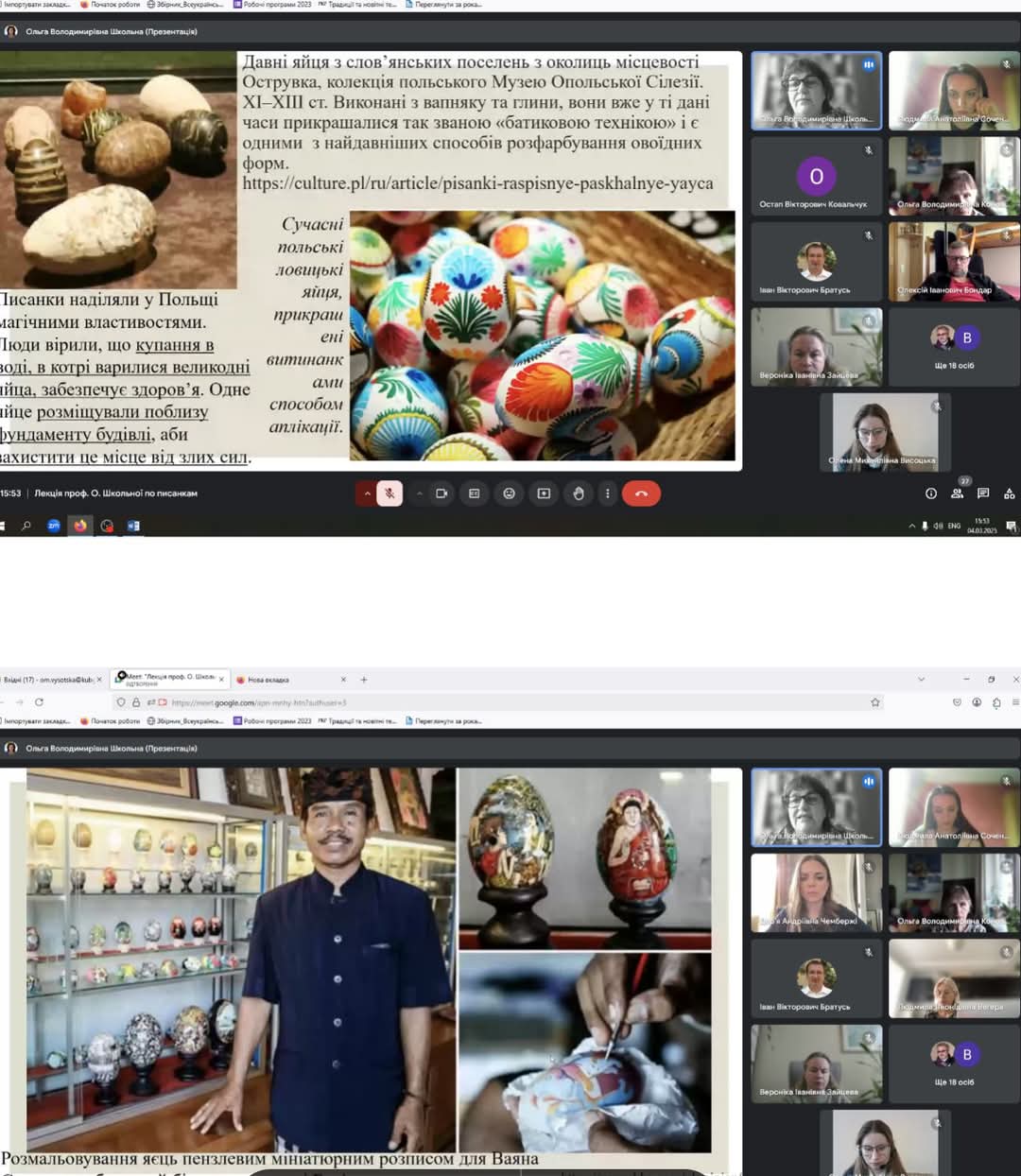Open Word from Windows taskbar
This screenshot has height=1176, width=1021.
pyautogui.click(x=133, y=526)
